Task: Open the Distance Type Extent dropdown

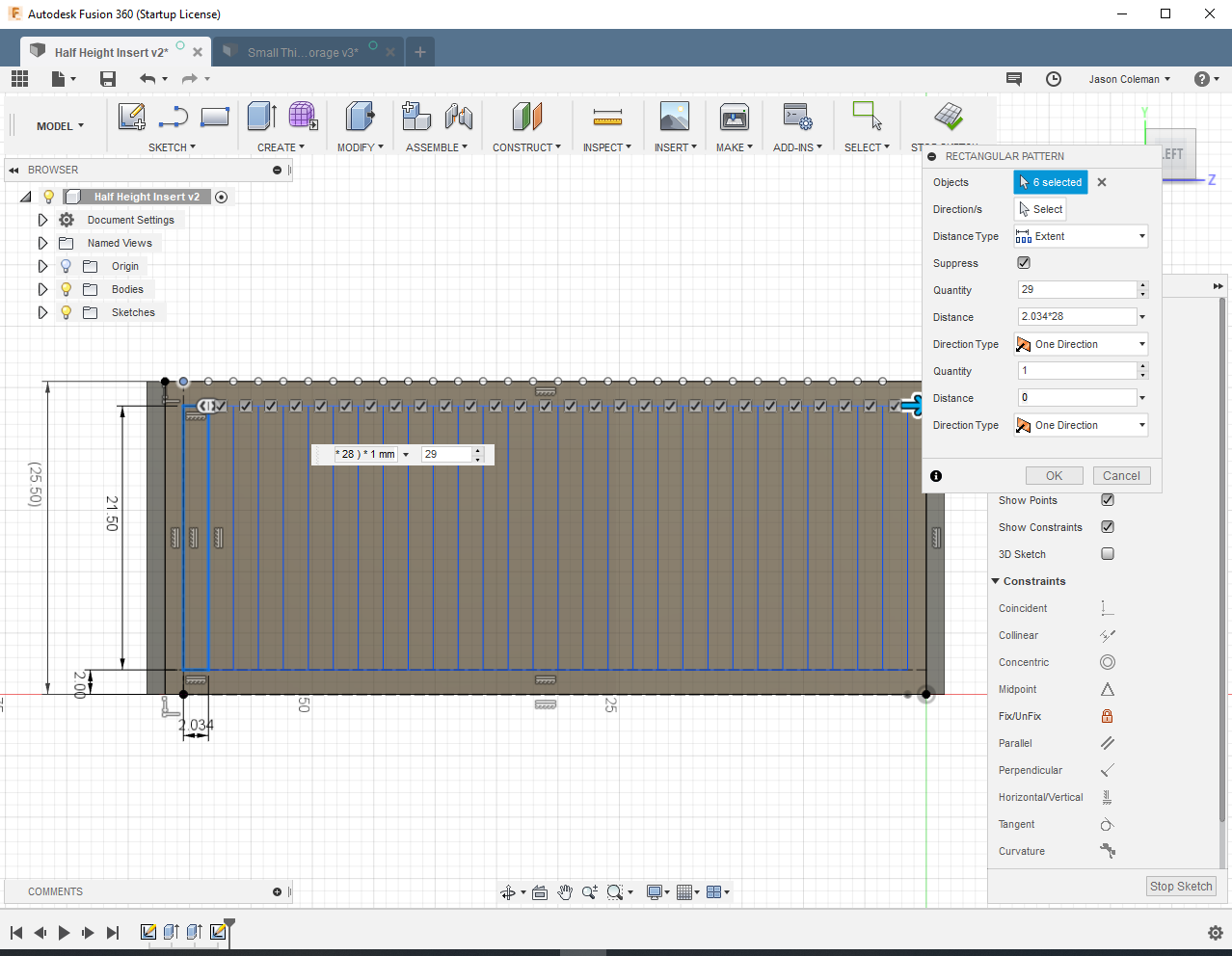Action: coord(1140,236)
